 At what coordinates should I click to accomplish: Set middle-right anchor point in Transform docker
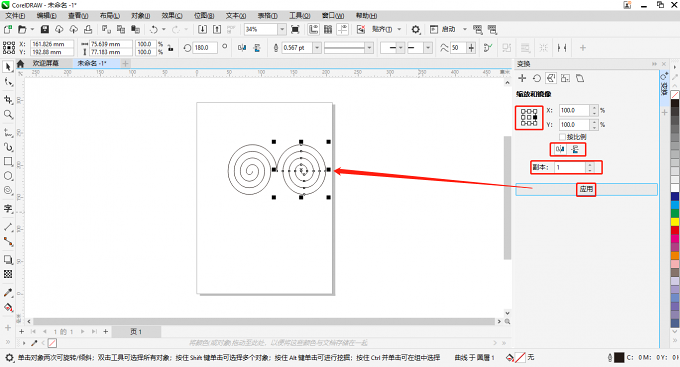click(x=535, y=117)
